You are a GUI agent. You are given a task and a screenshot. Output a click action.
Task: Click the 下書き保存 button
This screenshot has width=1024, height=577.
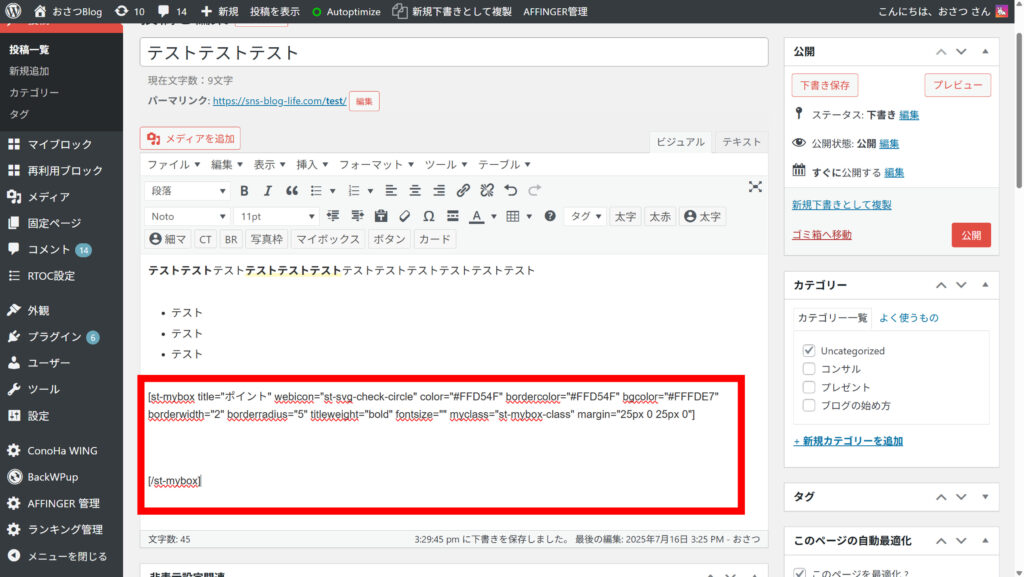click(x=825, y=85)
